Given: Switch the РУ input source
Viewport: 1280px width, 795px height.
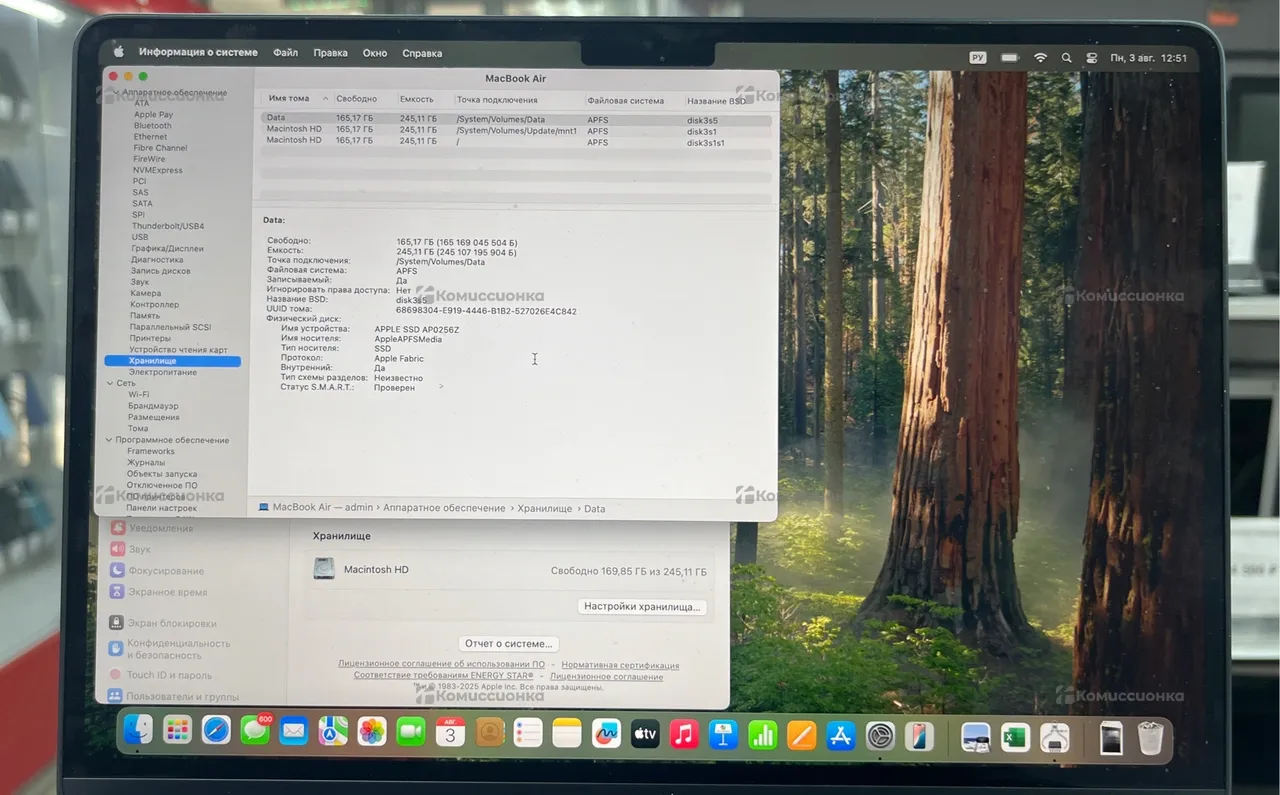Looking at the screenshot, I should pyautogui.click(x=978, y=58).
